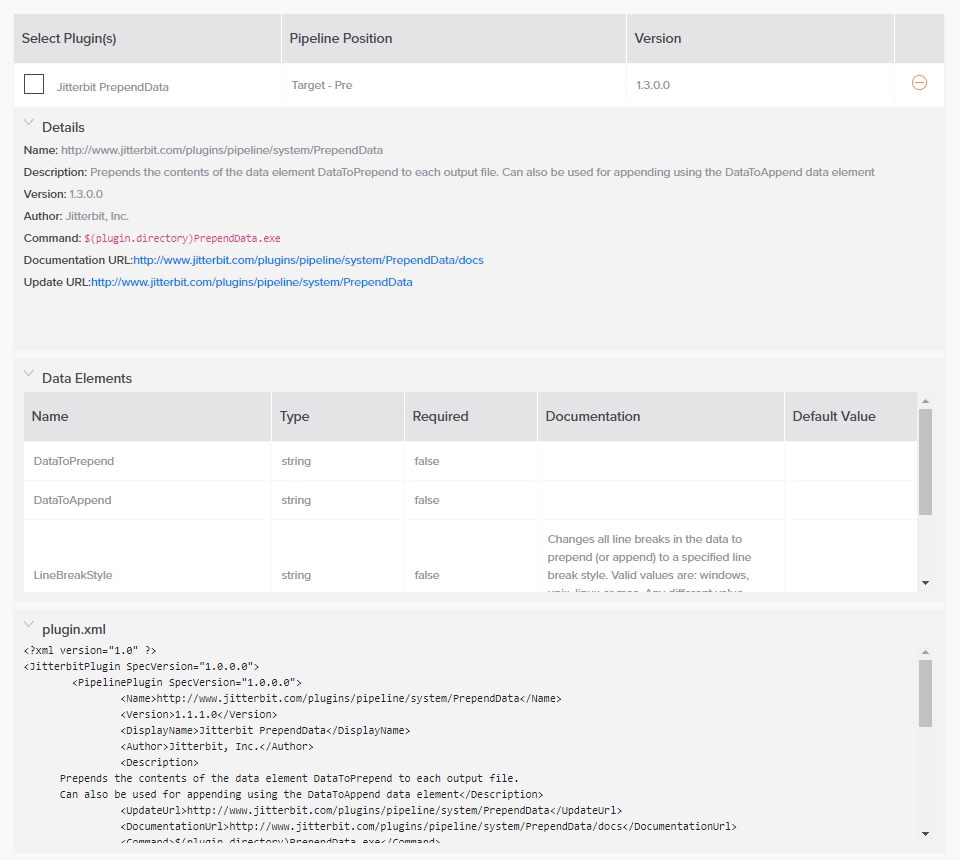Check the Jitterbit PrependData plugin checkbox
960x860 pixels.
pyautogui.click(x=33, y=83)
